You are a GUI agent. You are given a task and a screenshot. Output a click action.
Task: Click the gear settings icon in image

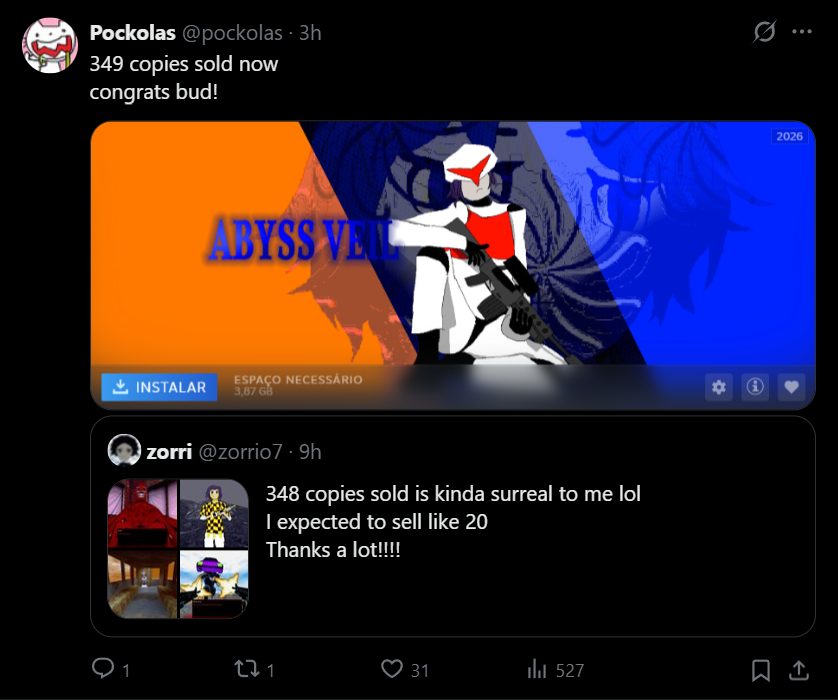[719, 387]
